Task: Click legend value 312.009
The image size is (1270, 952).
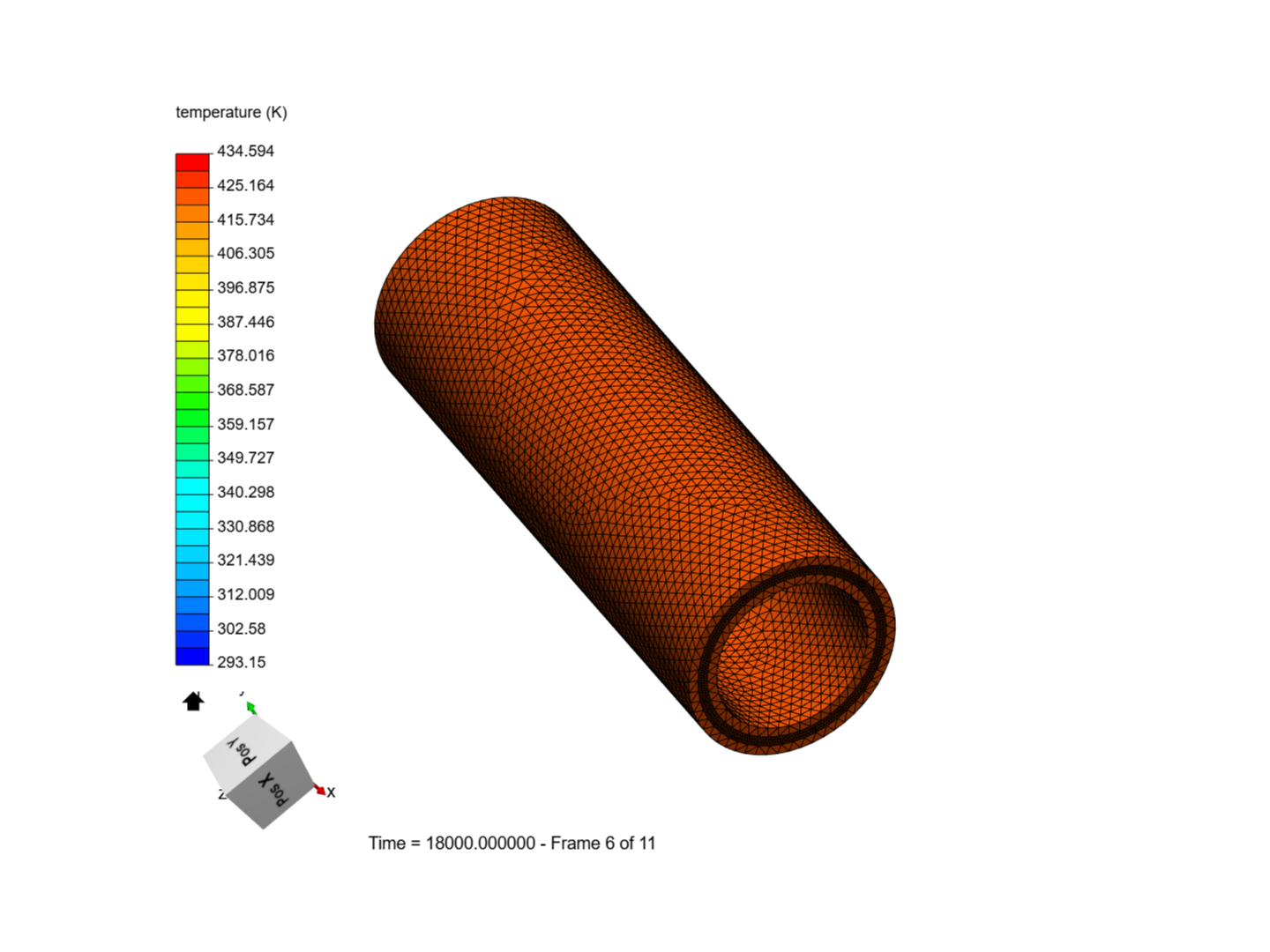Action: 246,594
